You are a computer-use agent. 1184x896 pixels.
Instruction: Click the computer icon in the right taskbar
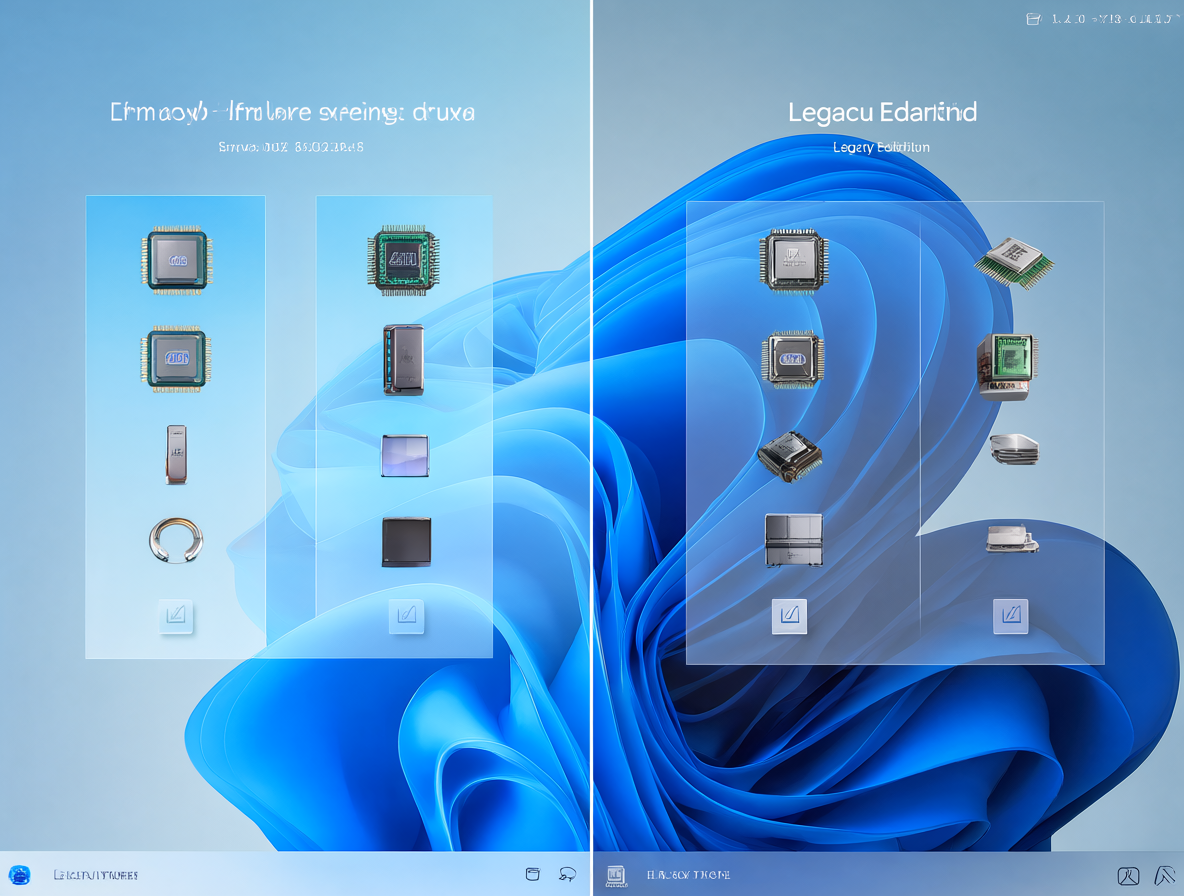point(616,876)
